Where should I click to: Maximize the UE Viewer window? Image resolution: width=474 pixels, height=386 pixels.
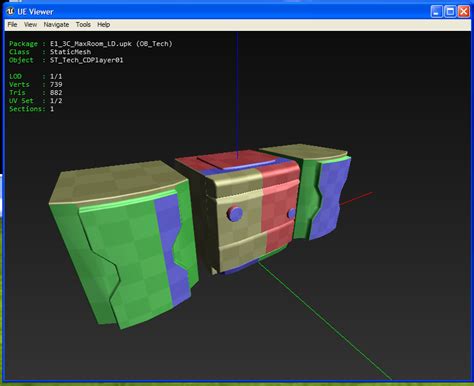coord(450,12)
